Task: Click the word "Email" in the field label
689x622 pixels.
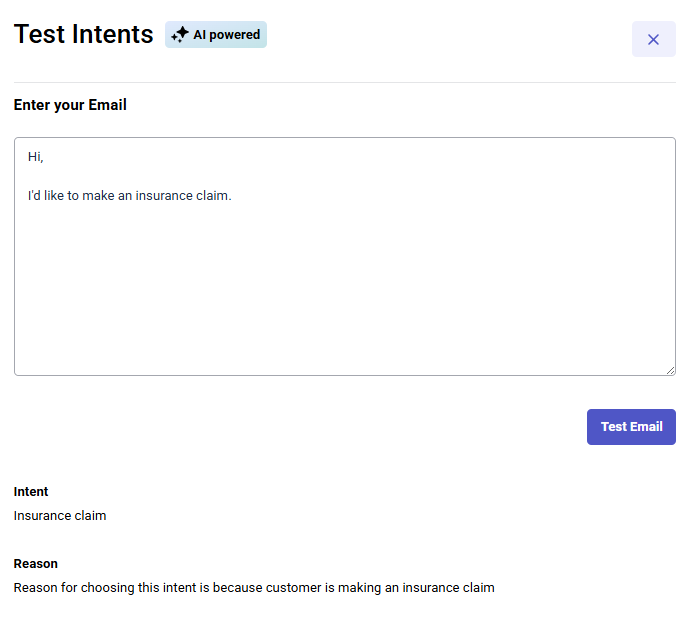Action: [x=107, y=105]
